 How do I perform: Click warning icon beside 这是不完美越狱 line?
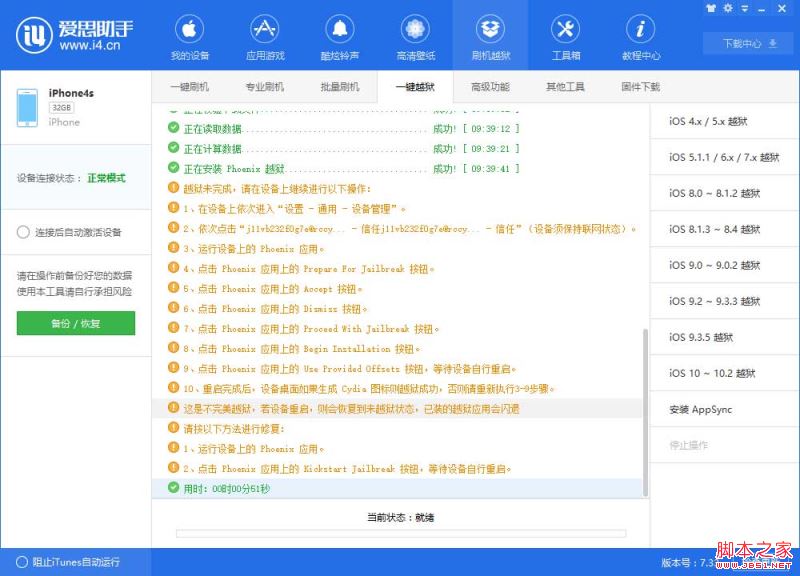pyautogui.click(x=173, y=408)
